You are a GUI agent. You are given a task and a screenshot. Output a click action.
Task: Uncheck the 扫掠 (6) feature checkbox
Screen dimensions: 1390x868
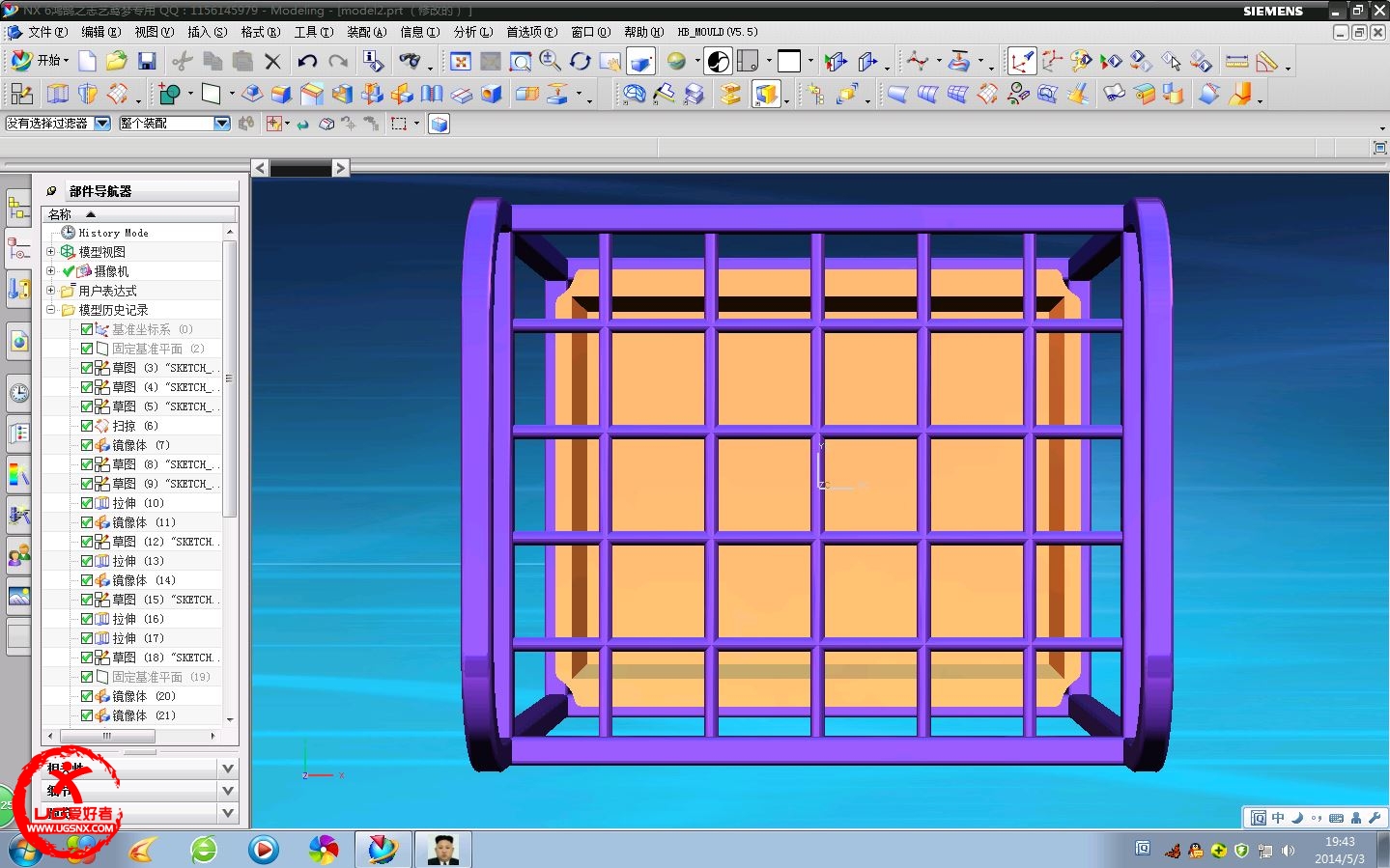click(x=87, y=426)
